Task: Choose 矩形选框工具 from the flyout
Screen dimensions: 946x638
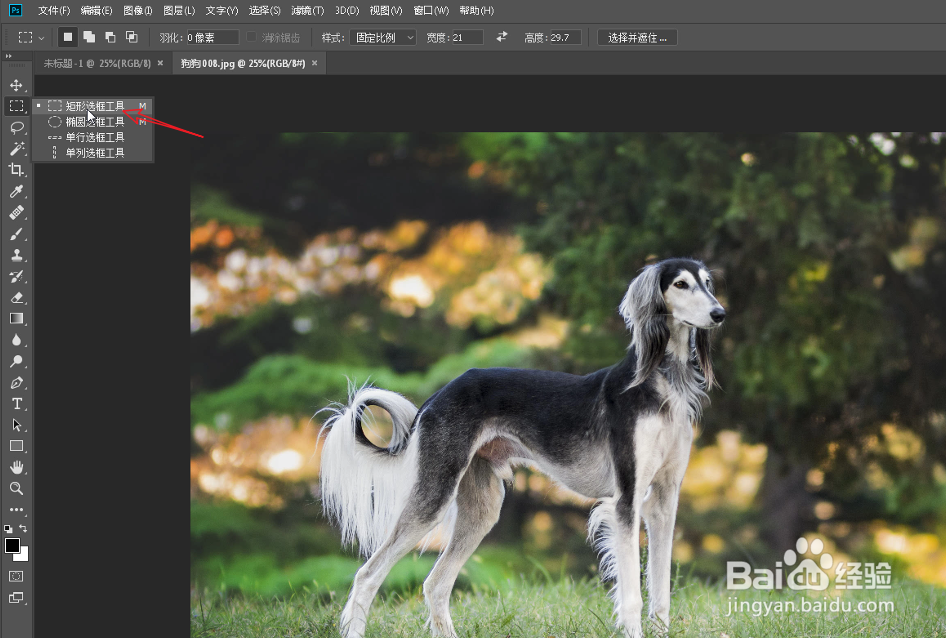Action: pyautogui.click(x=93, y=106)
